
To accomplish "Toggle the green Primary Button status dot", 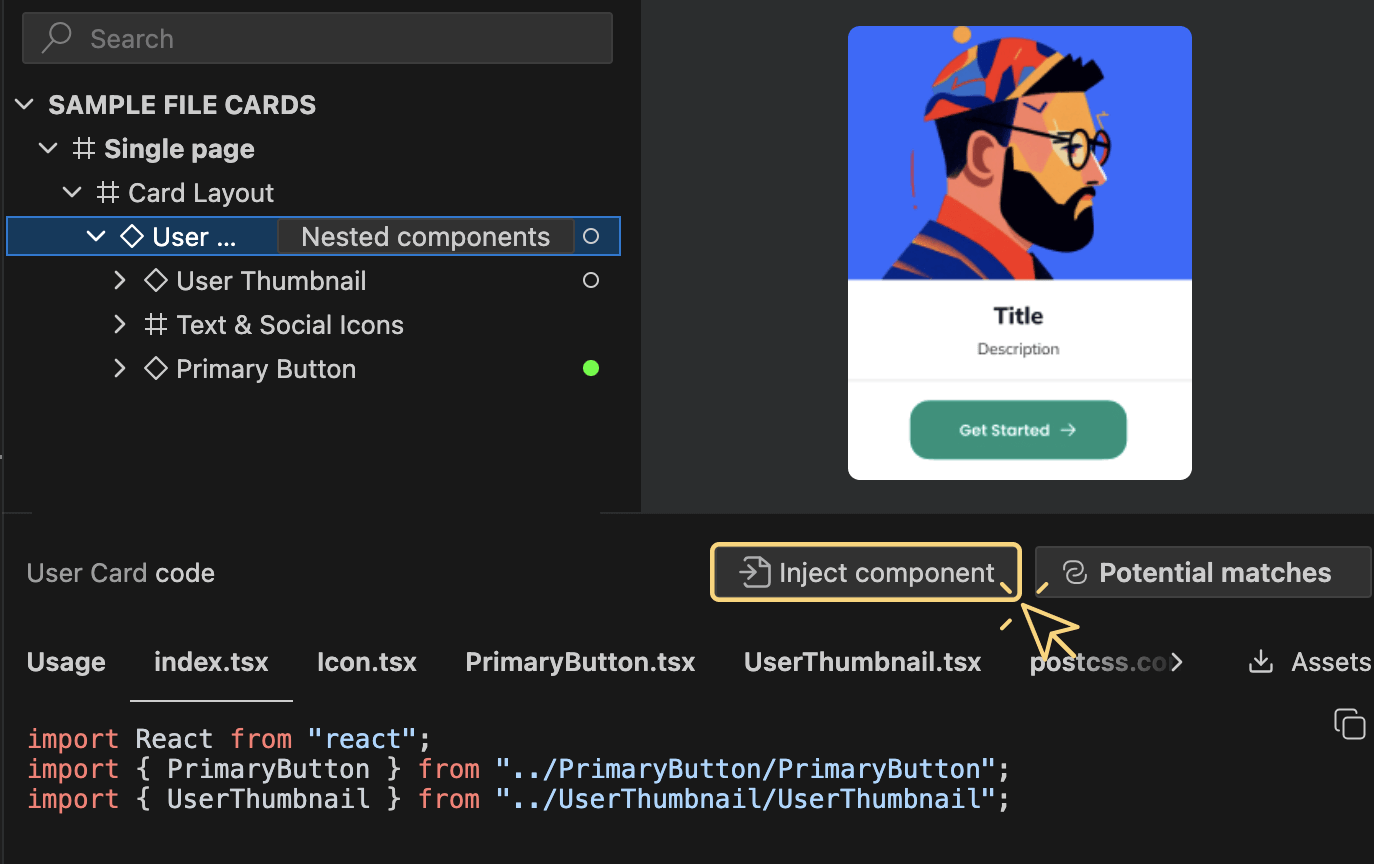I will click(591, 369).
